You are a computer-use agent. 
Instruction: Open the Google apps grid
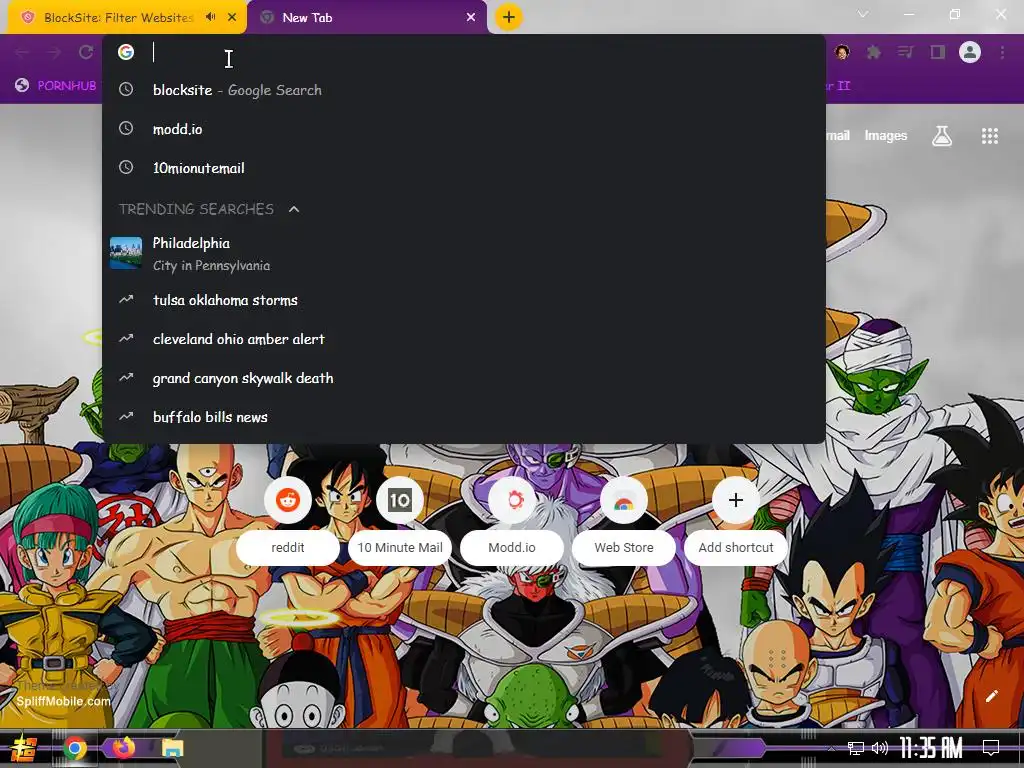(x=989, y=136)
